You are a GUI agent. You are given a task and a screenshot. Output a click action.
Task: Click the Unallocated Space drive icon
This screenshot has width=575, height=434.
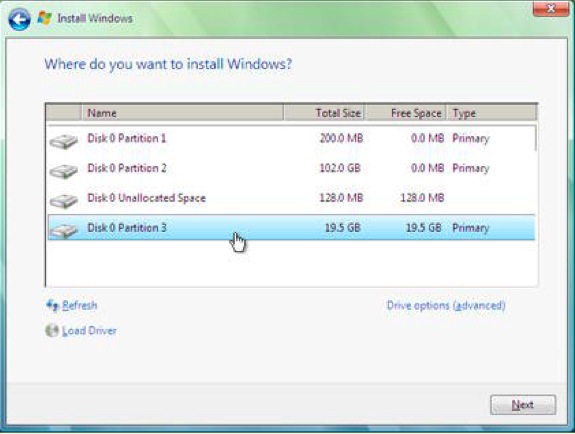64,201
